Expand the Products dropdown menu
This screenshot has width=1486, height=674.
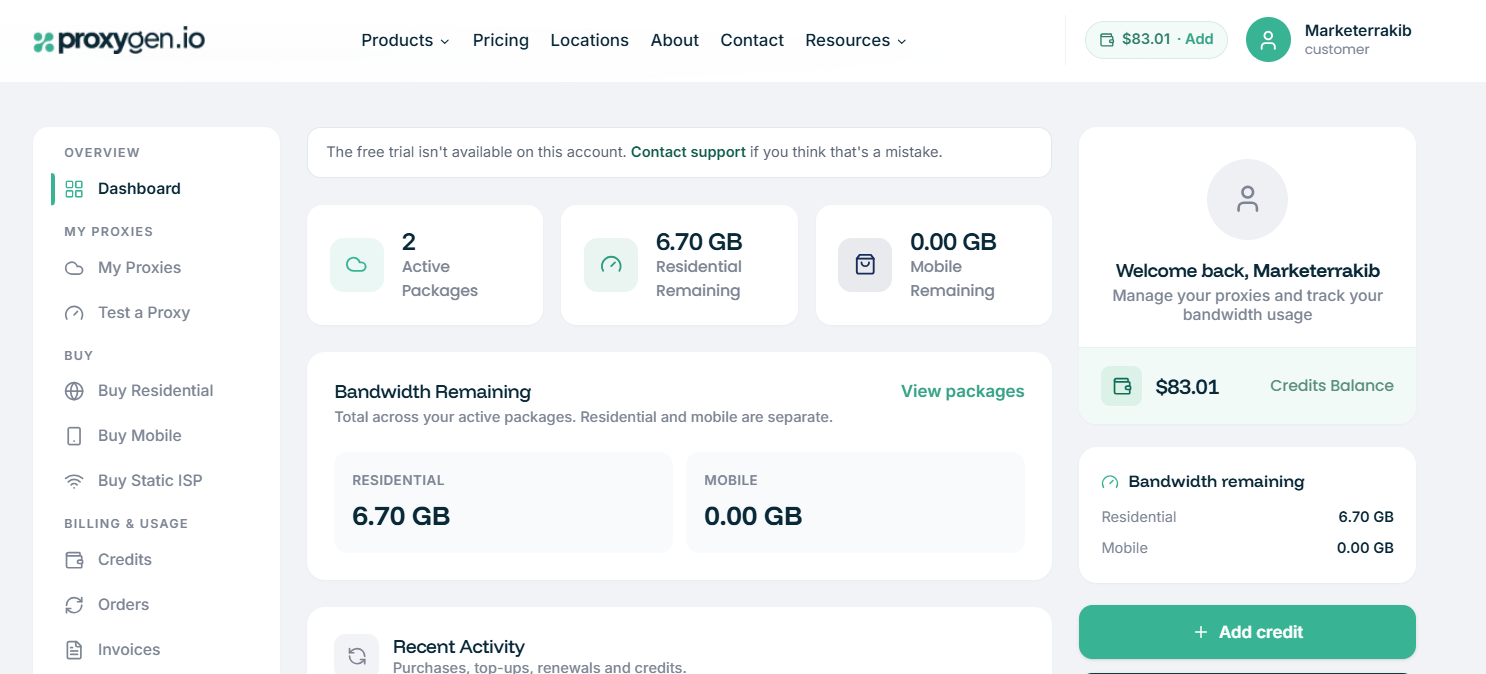405,40
